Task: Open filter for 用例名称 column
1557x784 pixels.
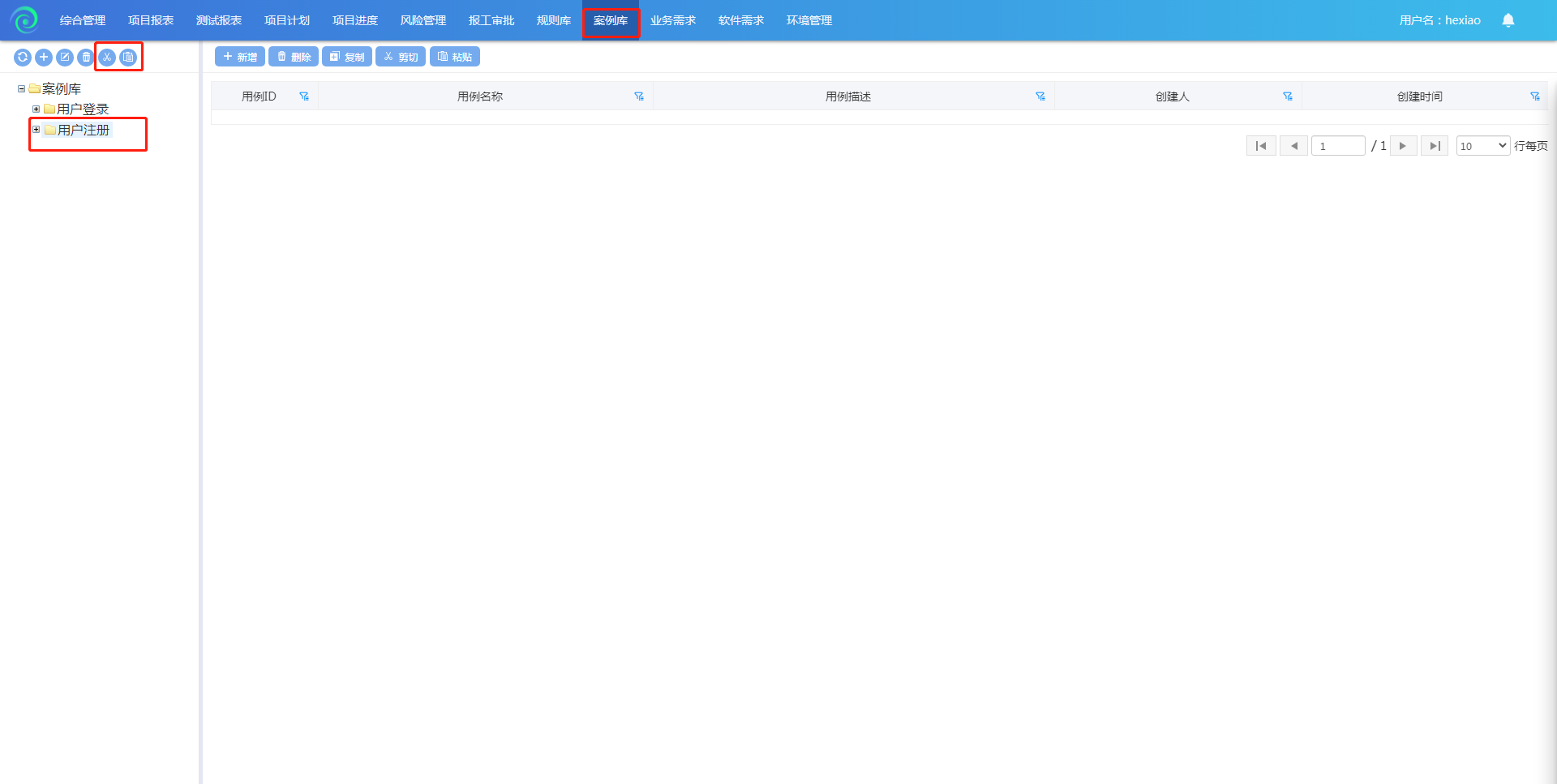Action: [639, 96]
